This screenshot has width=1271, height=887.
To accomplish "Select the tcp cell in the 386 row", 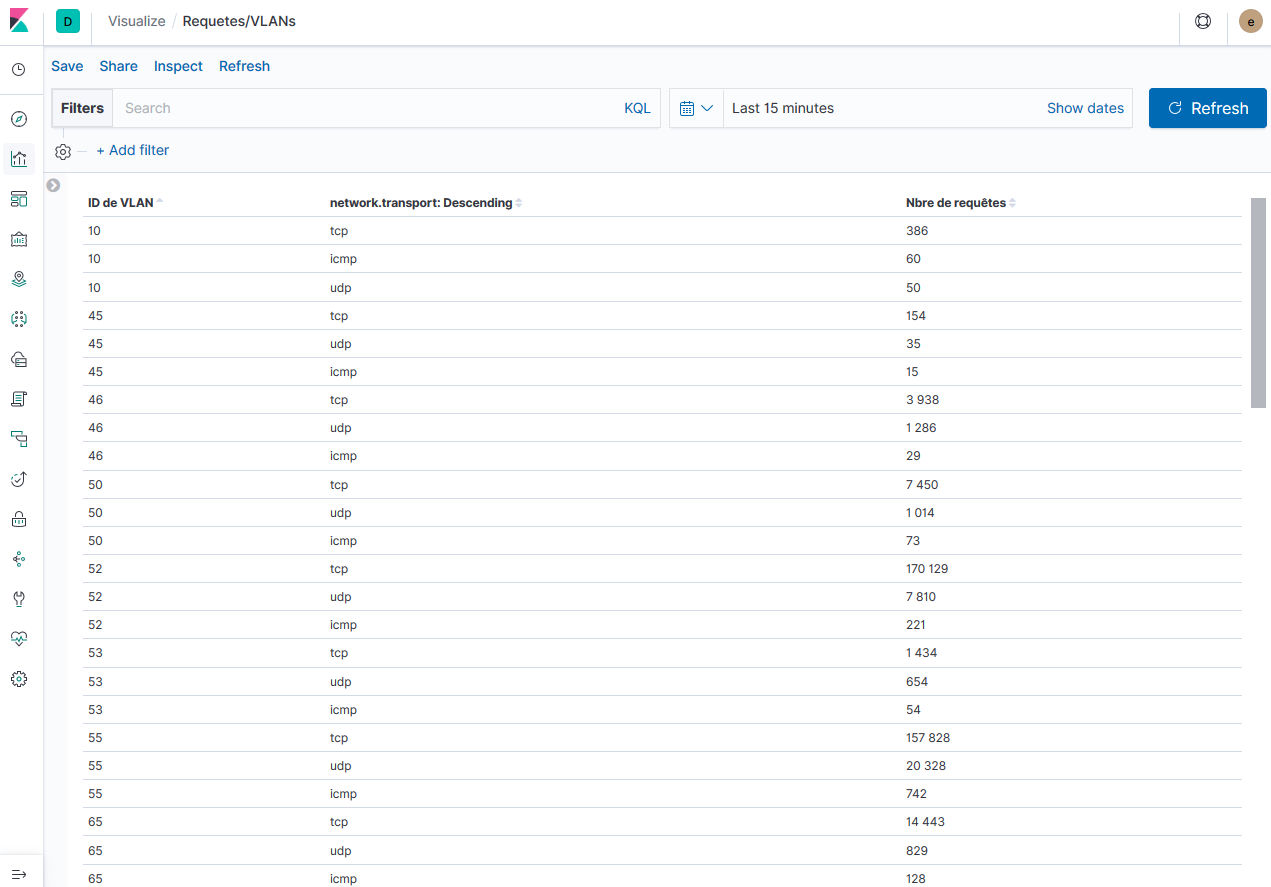I will 339,230.
